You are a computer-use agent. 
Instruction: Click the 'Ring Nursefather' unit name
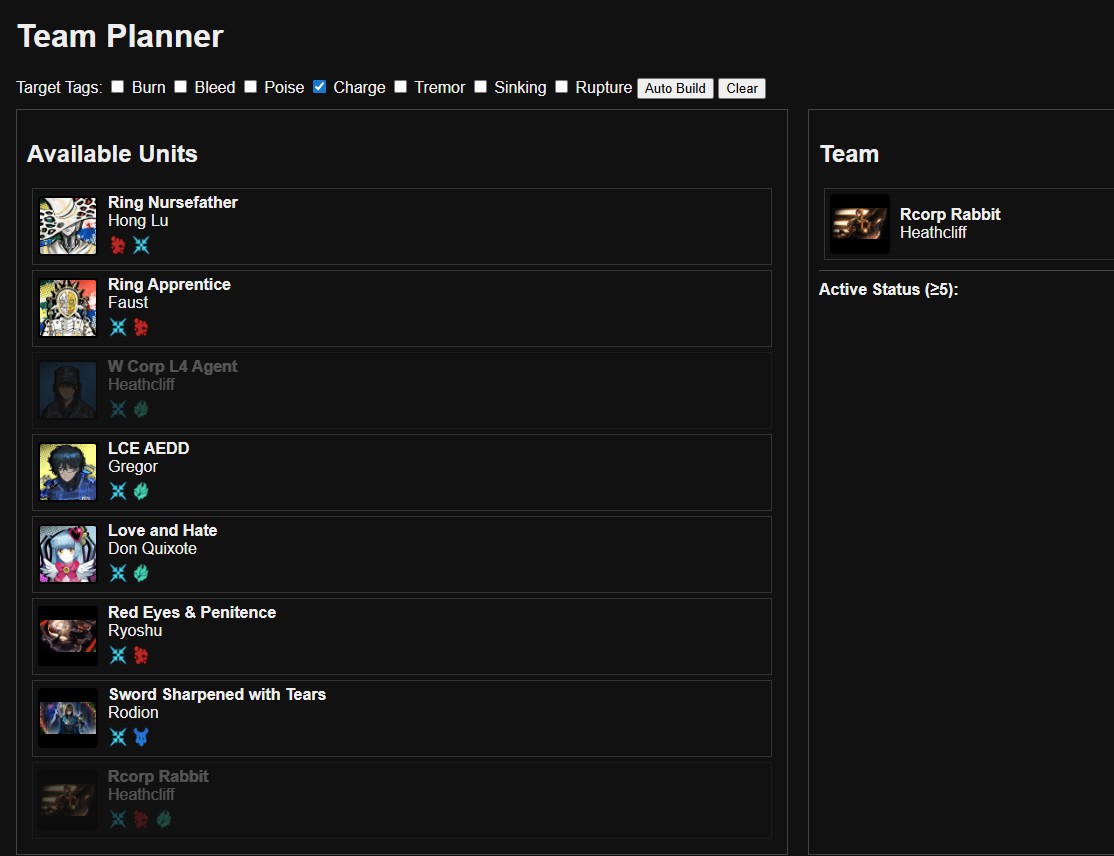coord(173,202)
